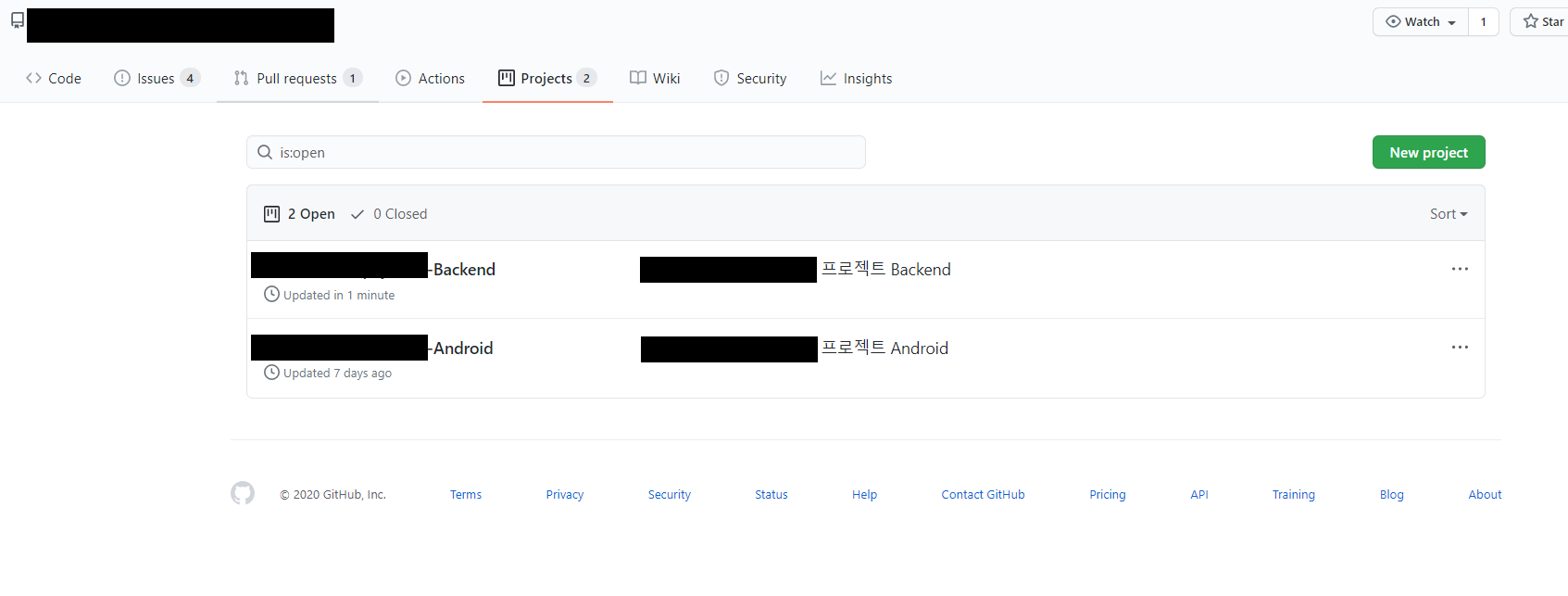Show the 0 Closed projects
Screen dimensions: 1568x596
(x=389, y=214)
